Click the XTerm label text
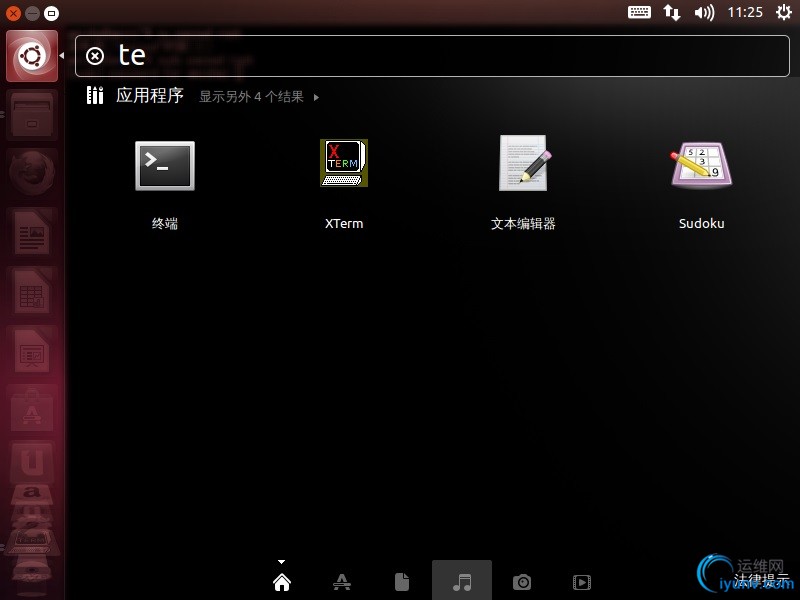800x600 pixels. pyautogui.click(x=344, y=223)
